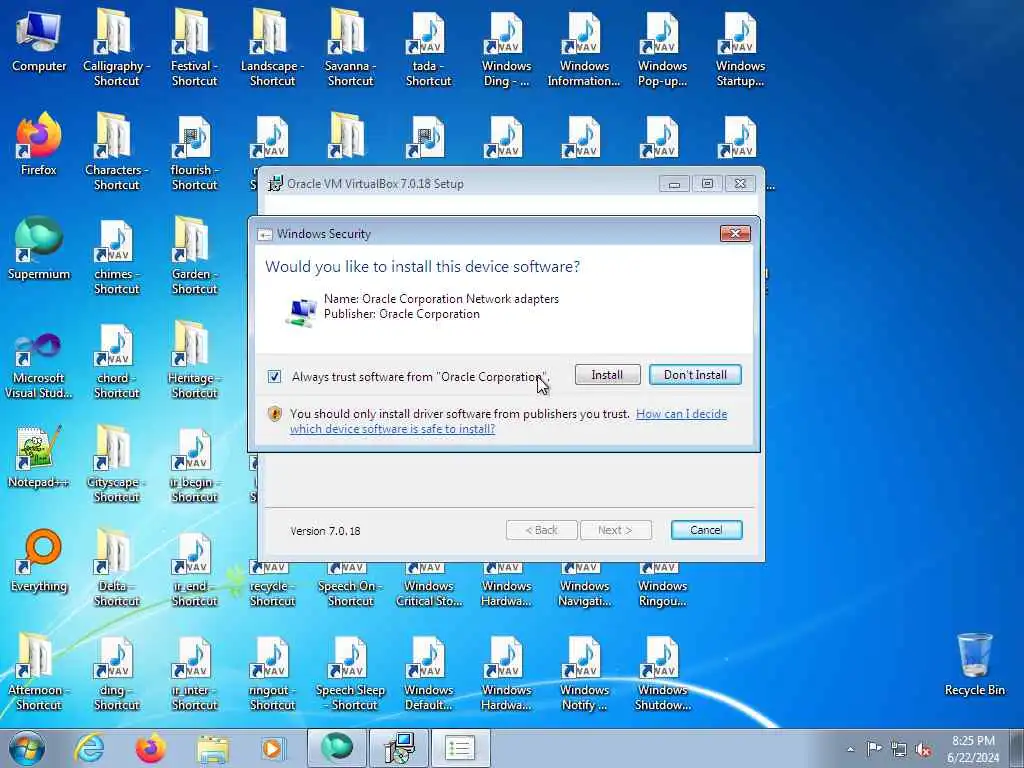The image size is (1024, 768).
Task: Select the ringout WAV shortcut
Action: coord(272,673)
